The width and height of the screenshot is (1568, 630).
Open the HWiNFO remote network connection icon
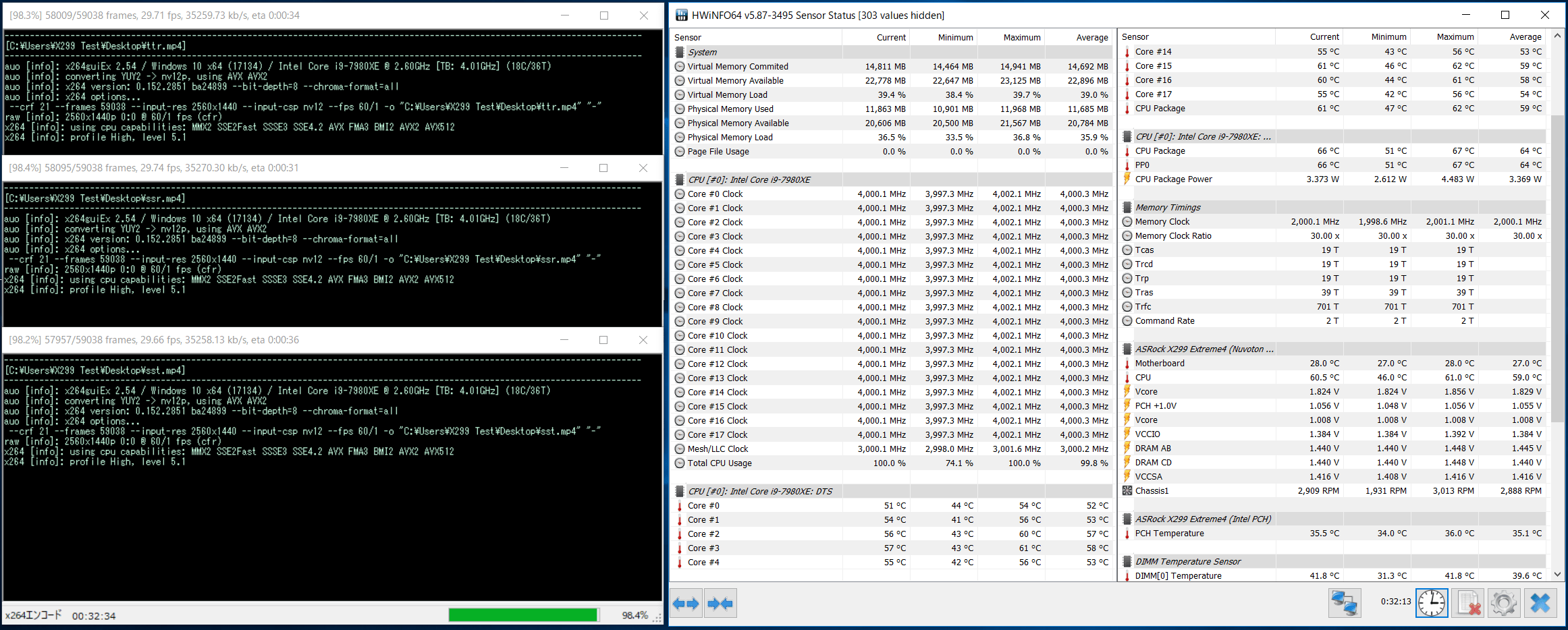click(x=1344, y=602)
